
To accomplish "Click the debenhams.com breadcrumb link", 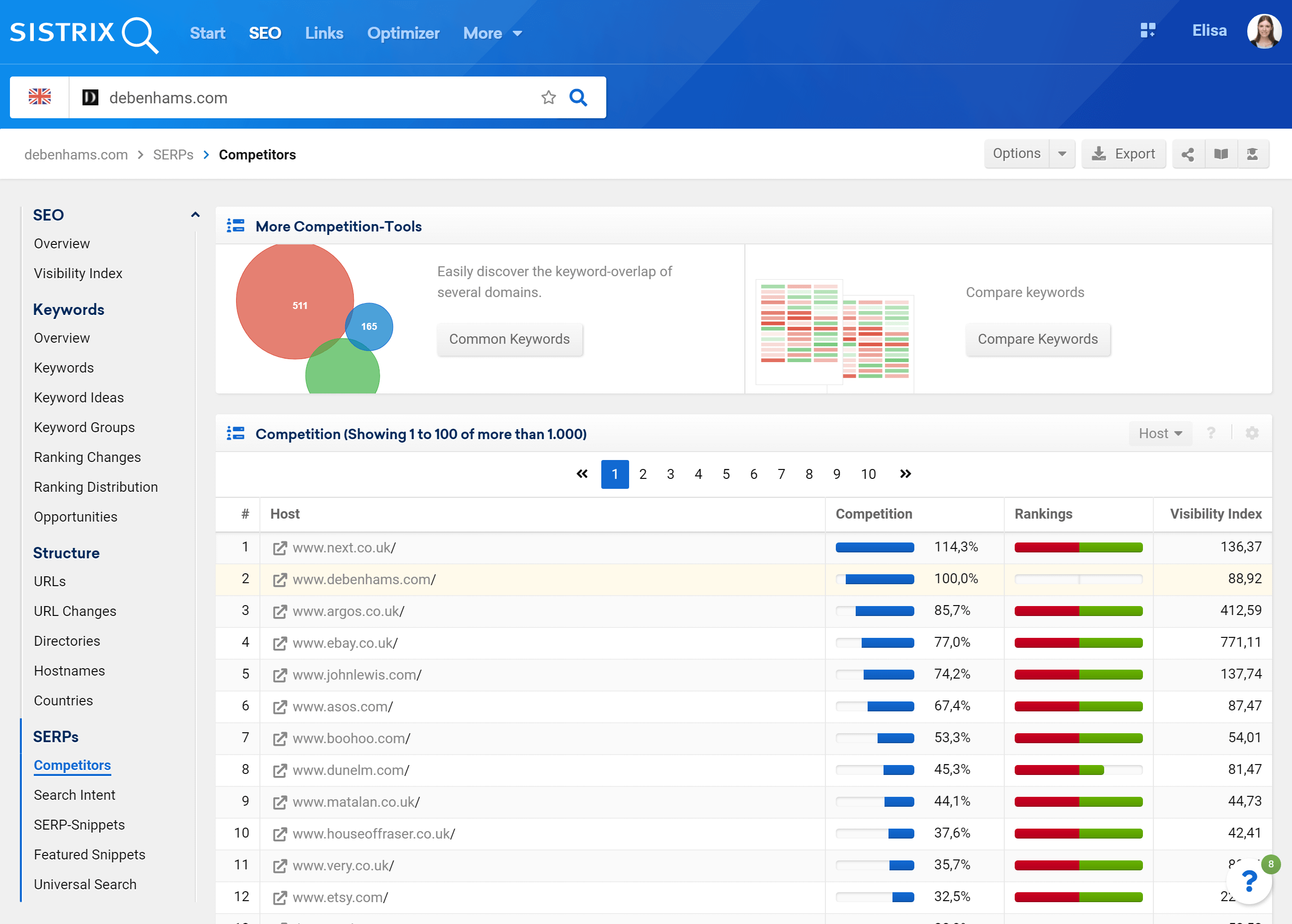I will point(75,154).
